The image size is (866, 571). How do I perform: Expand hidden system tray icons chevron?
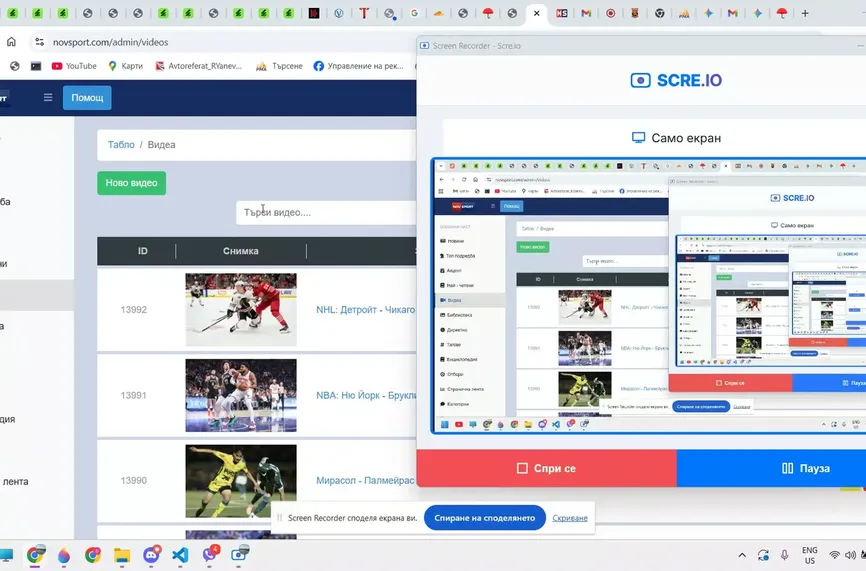click(x=741, y=554)
